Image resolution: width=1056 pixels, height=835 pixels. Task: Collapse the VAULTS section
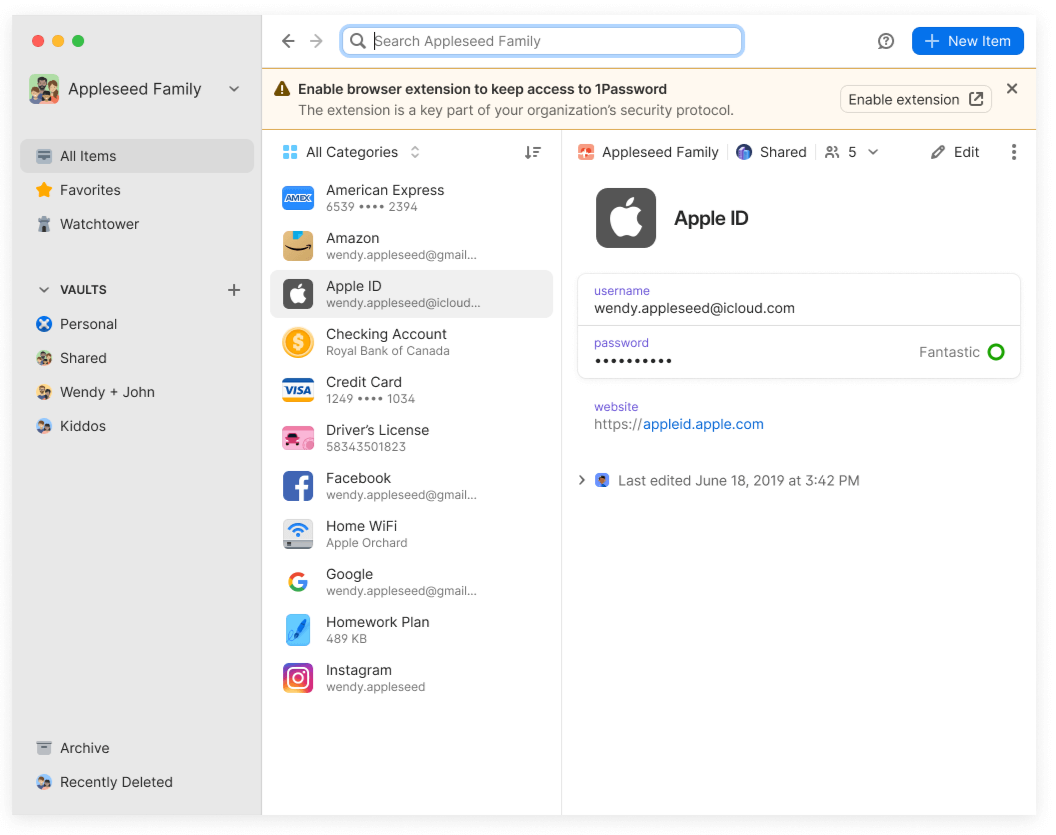44,290
